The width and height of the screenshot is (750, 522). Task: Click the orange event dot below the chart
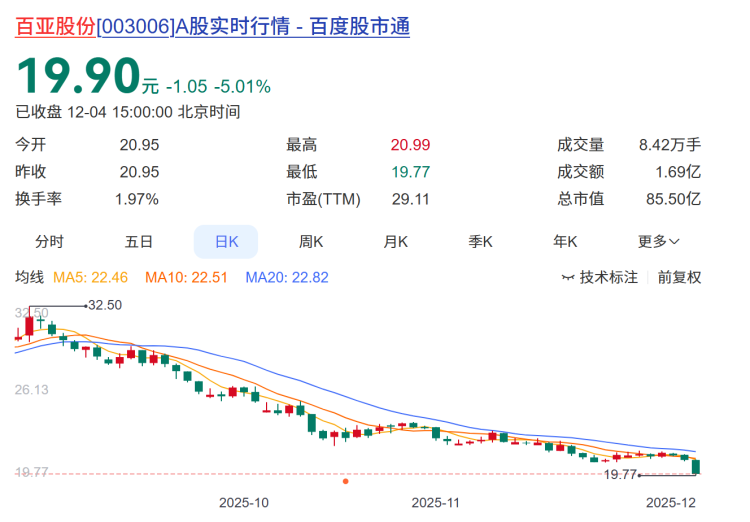tap(345, 481)
